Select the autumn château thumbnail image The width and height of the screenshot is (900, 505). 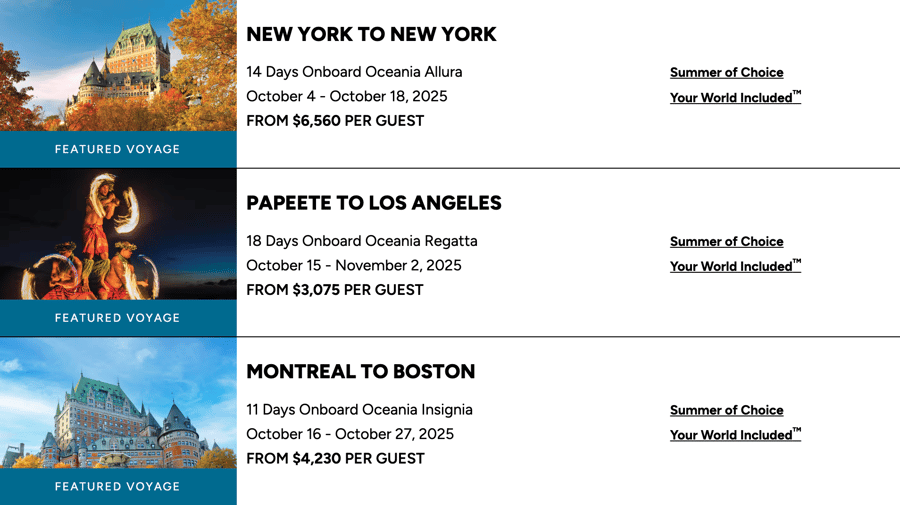pyautogui.click(x=118, y=65)
